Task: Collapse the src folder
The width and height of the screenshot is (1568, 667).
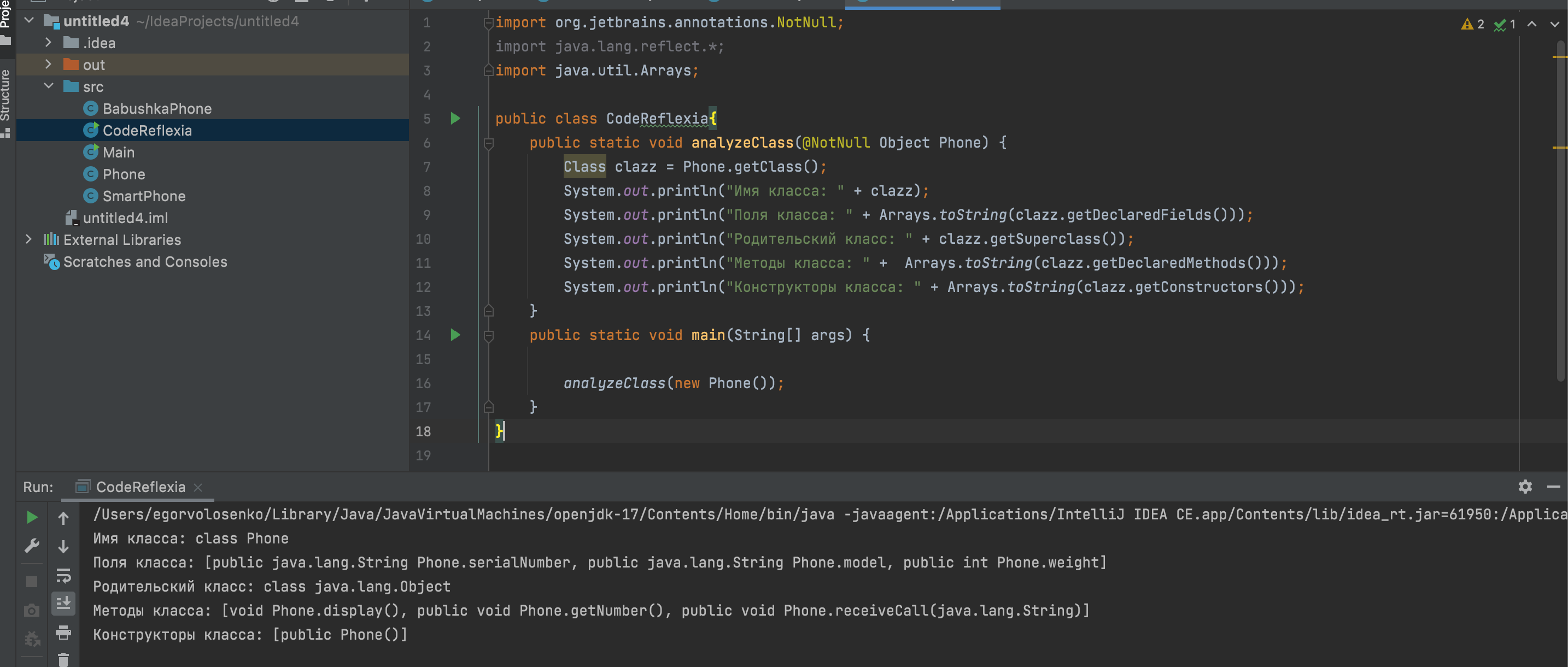Action: click(49, 86)
